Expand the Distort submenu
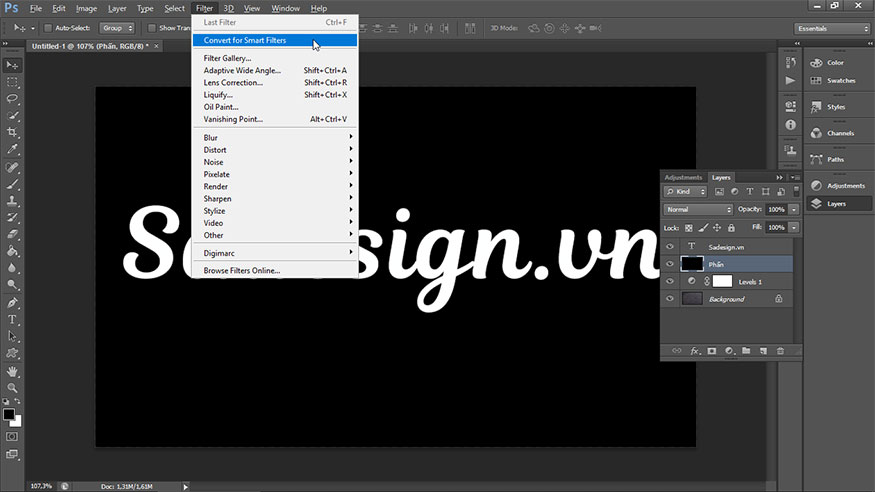This screenshot has height=492, width=875. (x=275, y=149)
